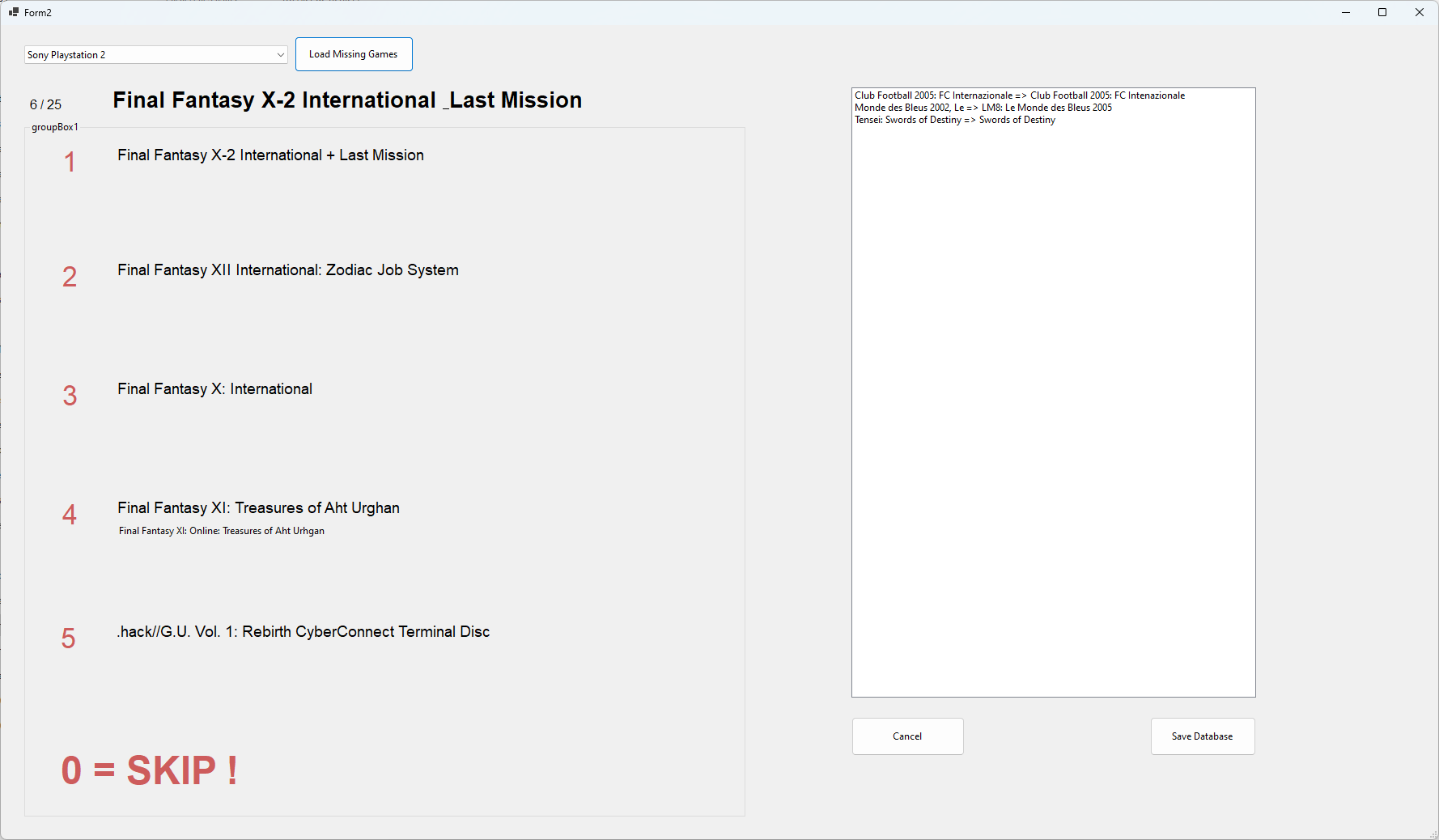This screenshot has height=840, width=1439.
Task: Click the 0 = SKIP ! label
Action: click(x=150, y=770)
